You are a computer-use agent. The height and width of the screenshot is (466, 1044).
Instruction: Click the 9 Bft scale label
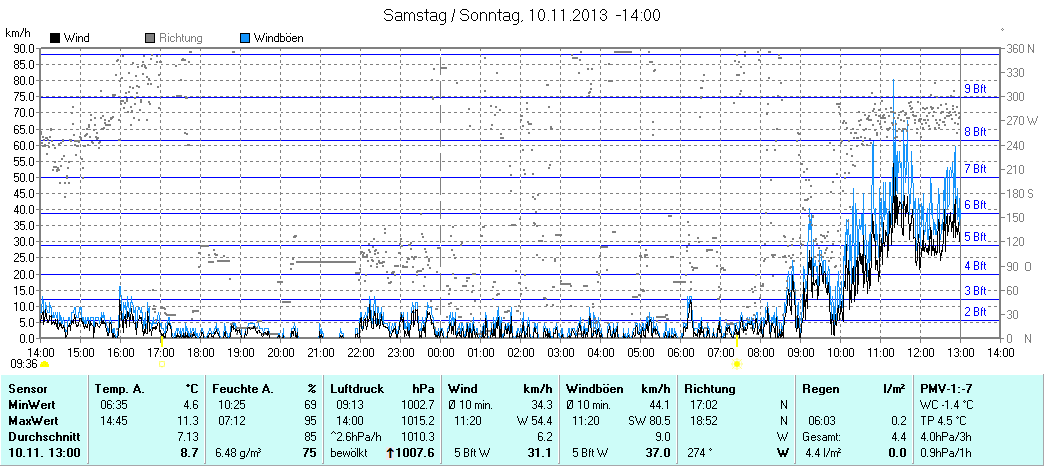pos(975,89)
